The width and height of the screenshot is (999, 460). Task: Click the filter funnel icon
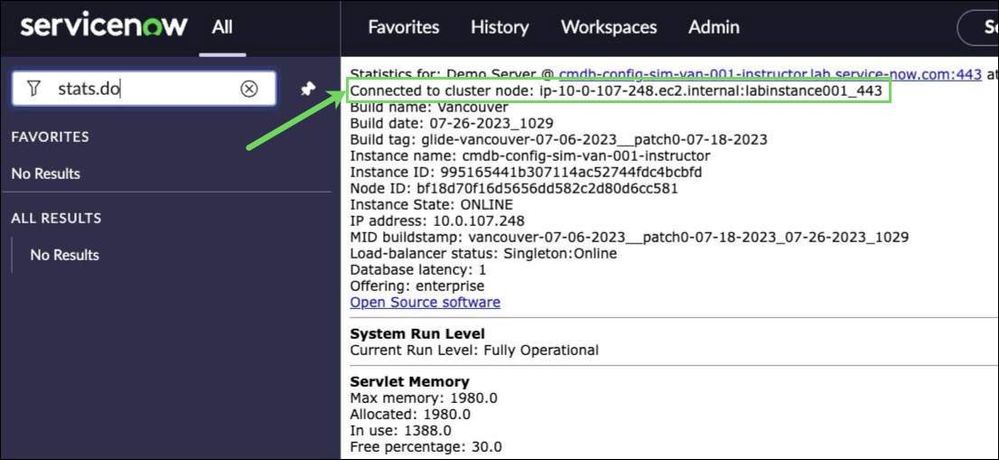pyautogui.click(x=34, y=89)
